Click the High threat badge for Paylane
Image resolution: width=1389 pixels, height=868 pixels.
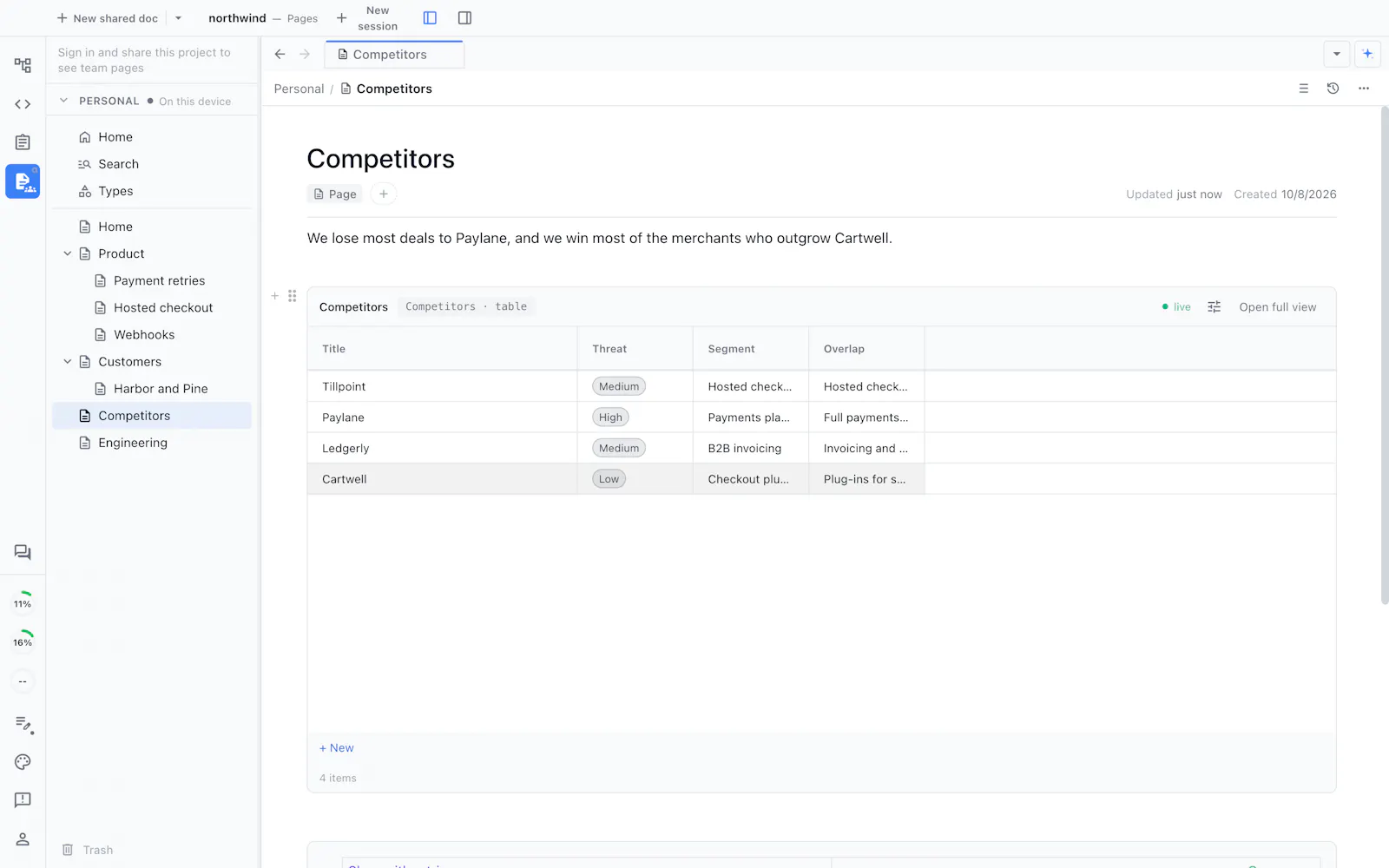(x=610, y=418)
